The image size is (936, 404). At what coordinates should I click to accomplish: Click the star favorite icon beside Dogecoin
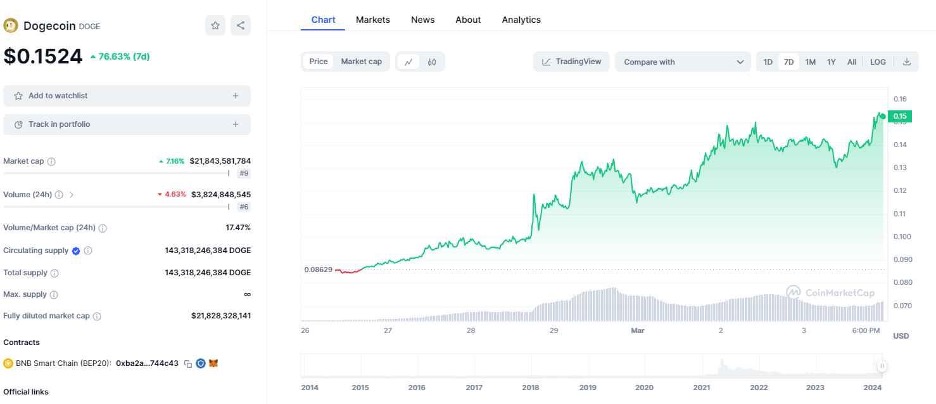coord(216,26)
